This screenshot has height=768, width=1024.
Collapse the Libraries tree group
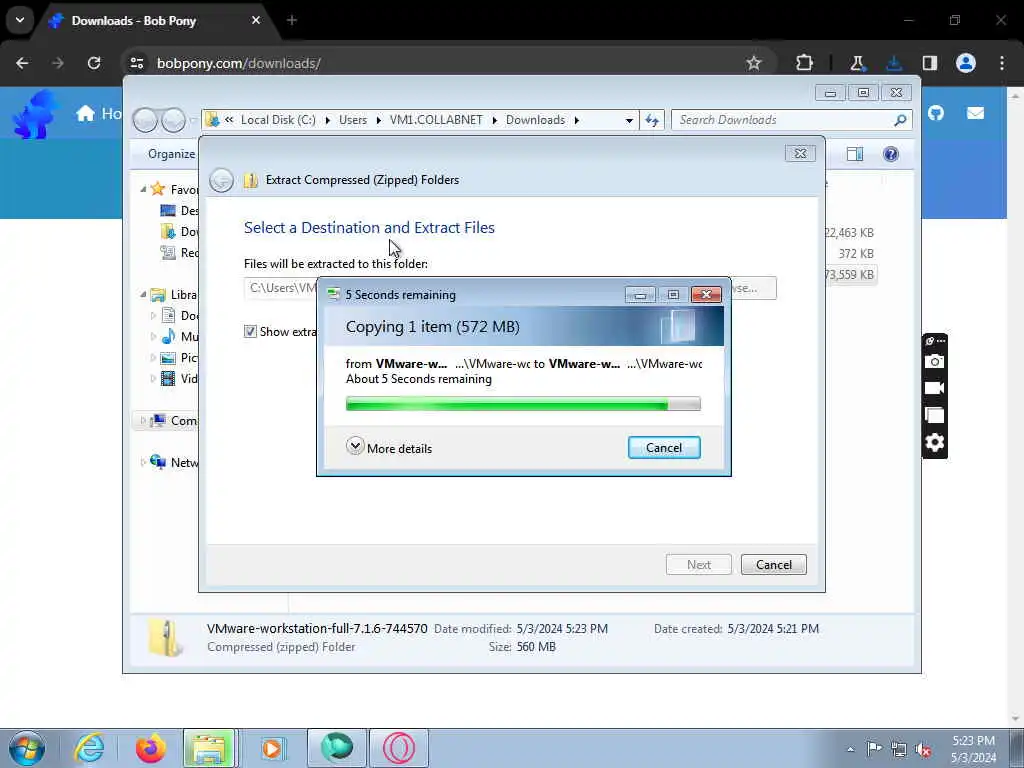coord(143,295)
